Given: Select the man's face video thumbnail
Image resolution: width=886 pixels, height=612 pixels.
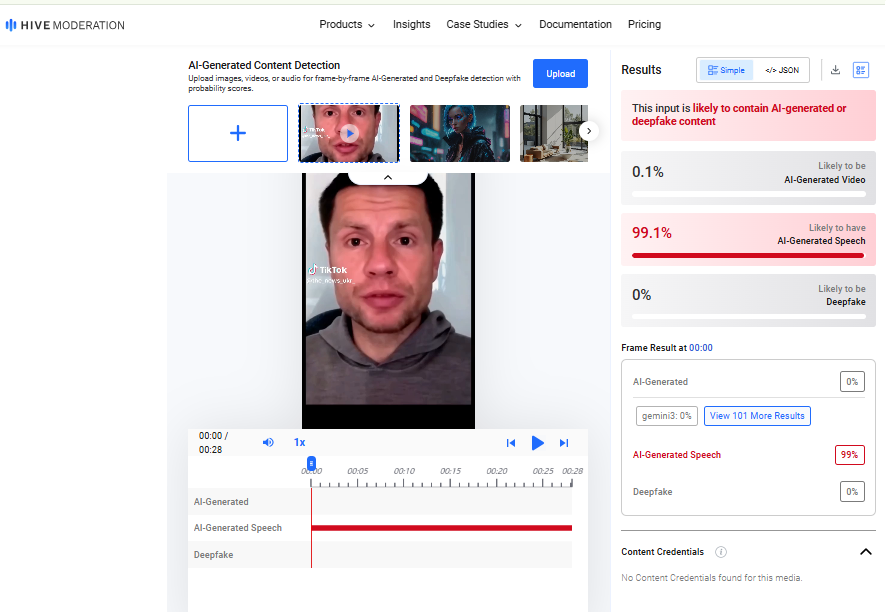Looking at the screenshot, I should (349, 133).
